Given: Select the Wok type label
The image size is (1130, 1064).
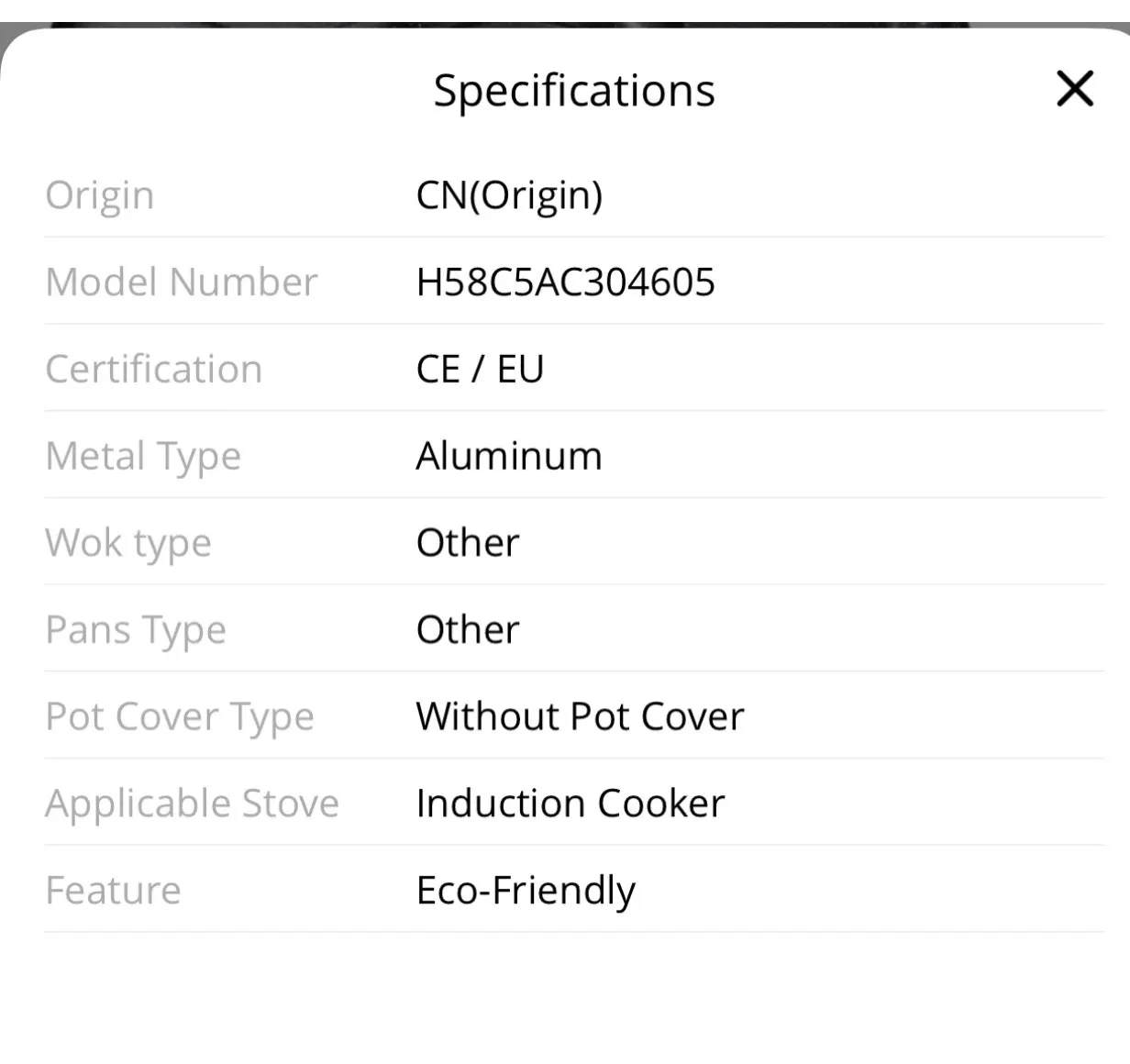Looking at the screenshot, I should click(128, 543).
